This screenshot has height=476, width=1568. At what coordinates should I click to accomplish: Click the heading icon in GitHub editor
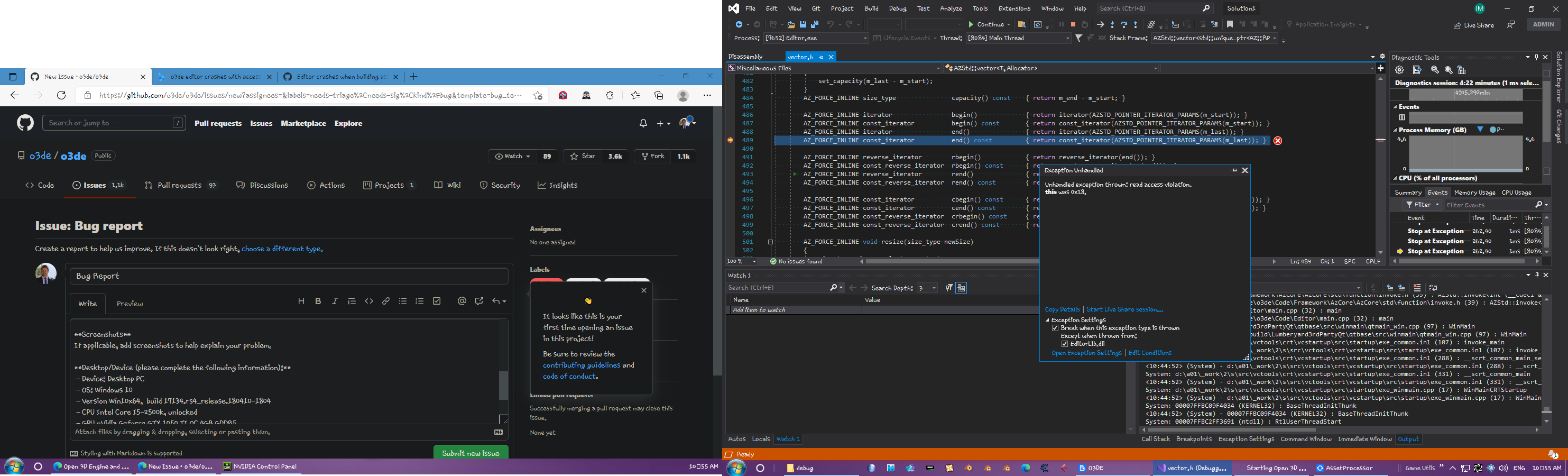301,301
